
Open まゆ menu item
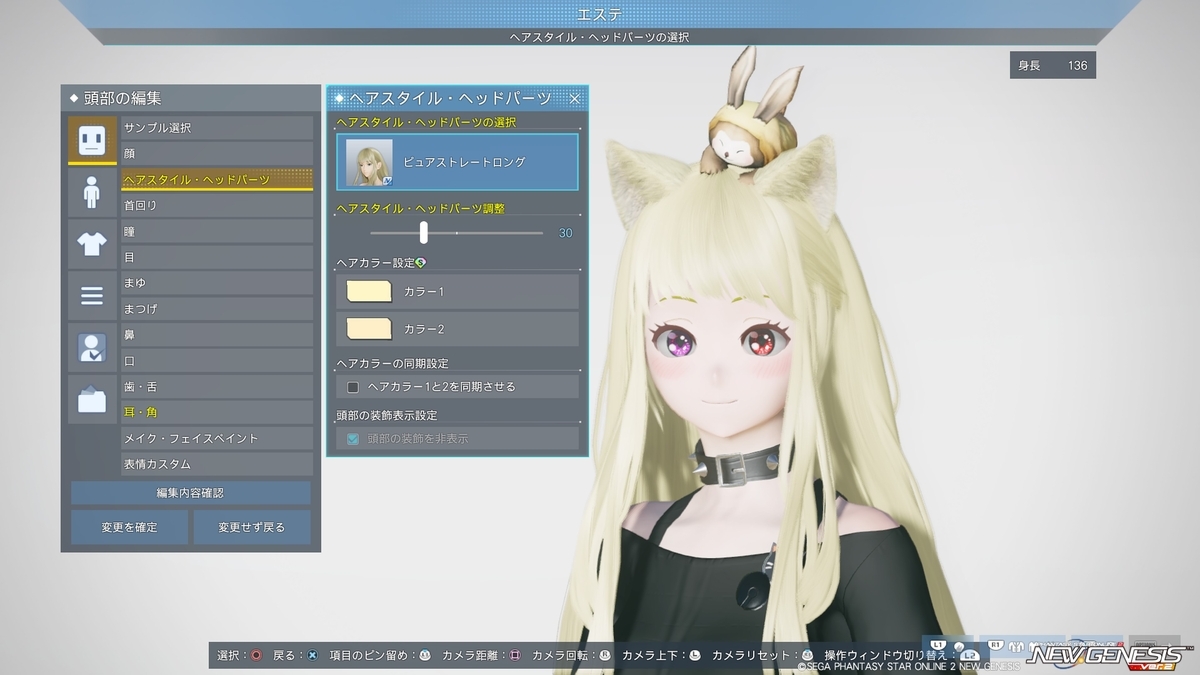click(x=217, y=283)
